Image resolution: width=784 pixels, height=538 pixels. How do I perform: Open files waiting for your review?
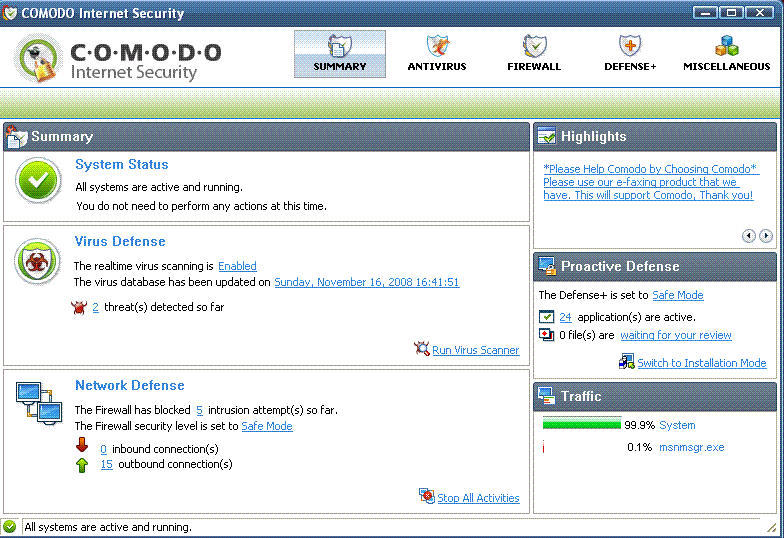pyautogui.click(x=676, y=335)
